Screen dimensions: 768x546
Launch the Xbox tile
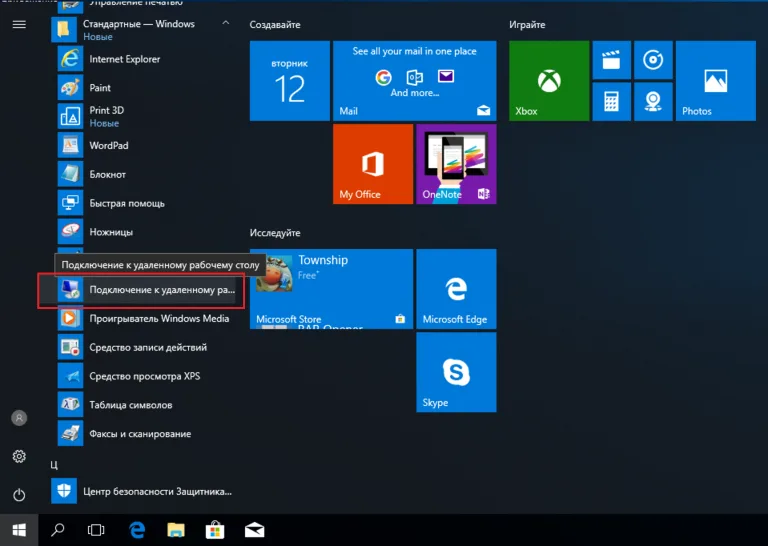click(549, 81)
